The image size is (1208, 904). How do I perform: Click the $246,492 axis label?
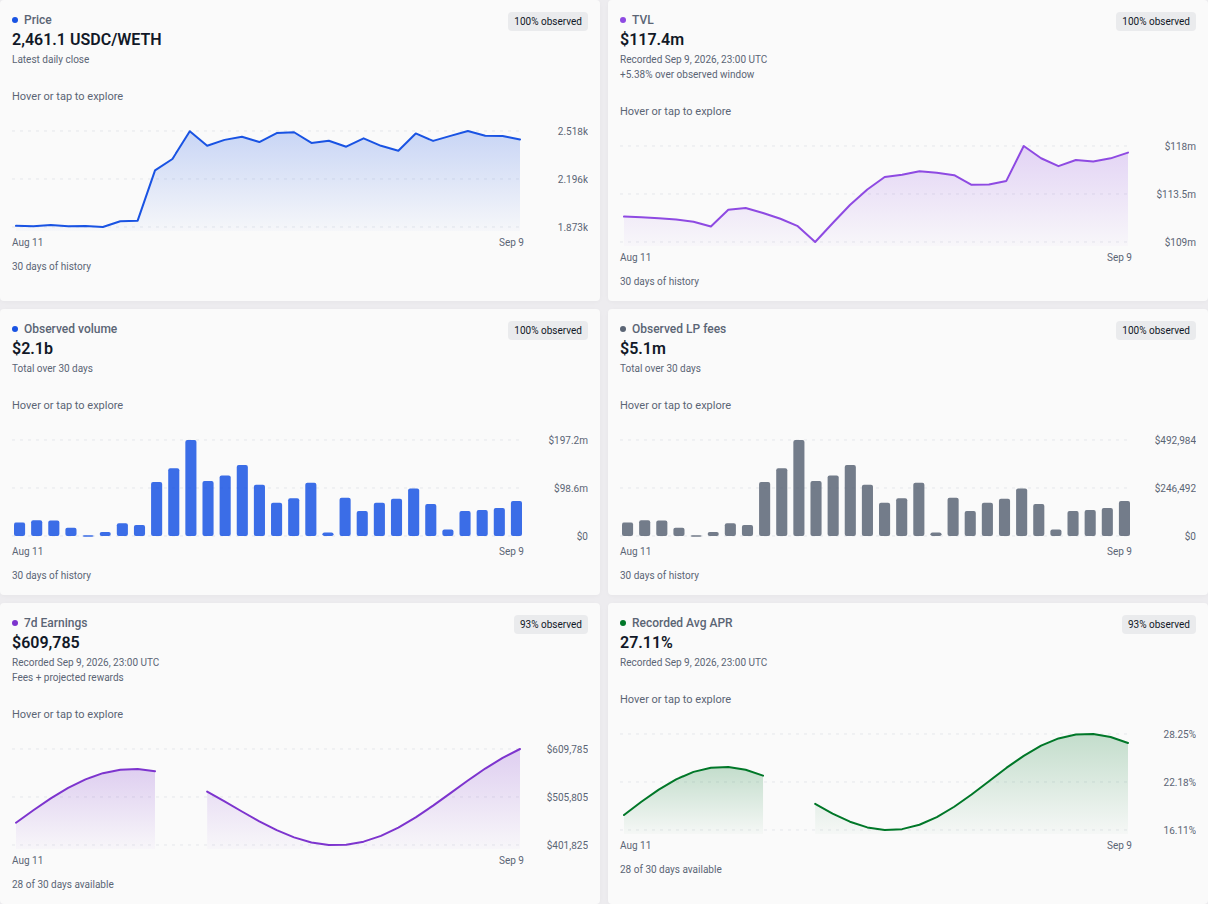(1175, 488)
